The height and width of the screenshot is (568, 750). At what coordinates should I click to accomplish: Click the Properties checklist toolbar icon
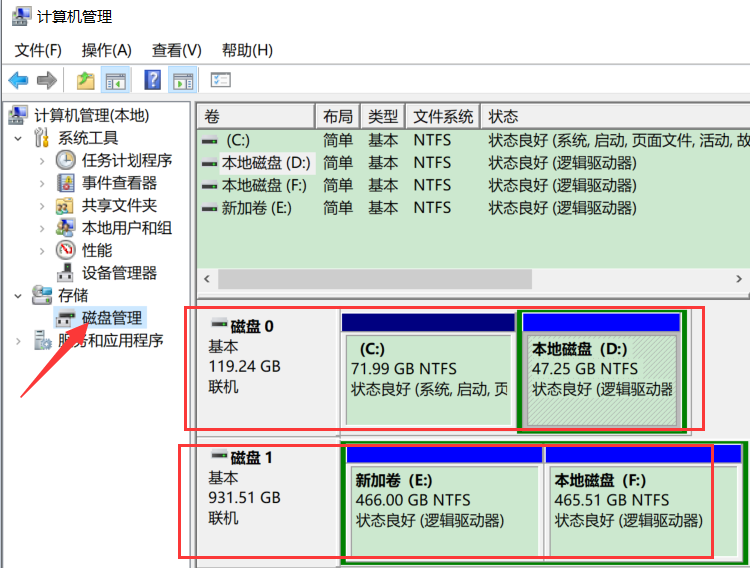(x=221, y=80)
